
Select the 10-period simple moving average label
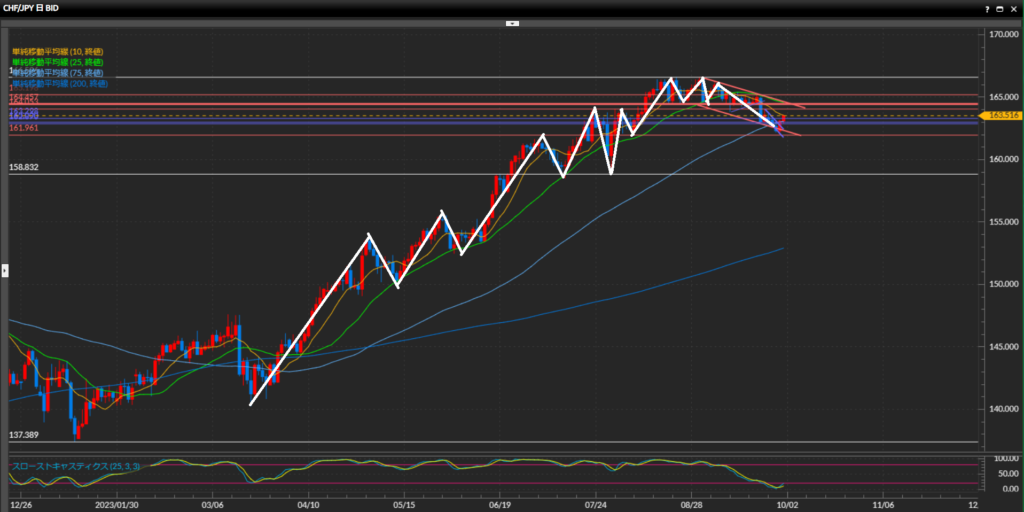56,51
